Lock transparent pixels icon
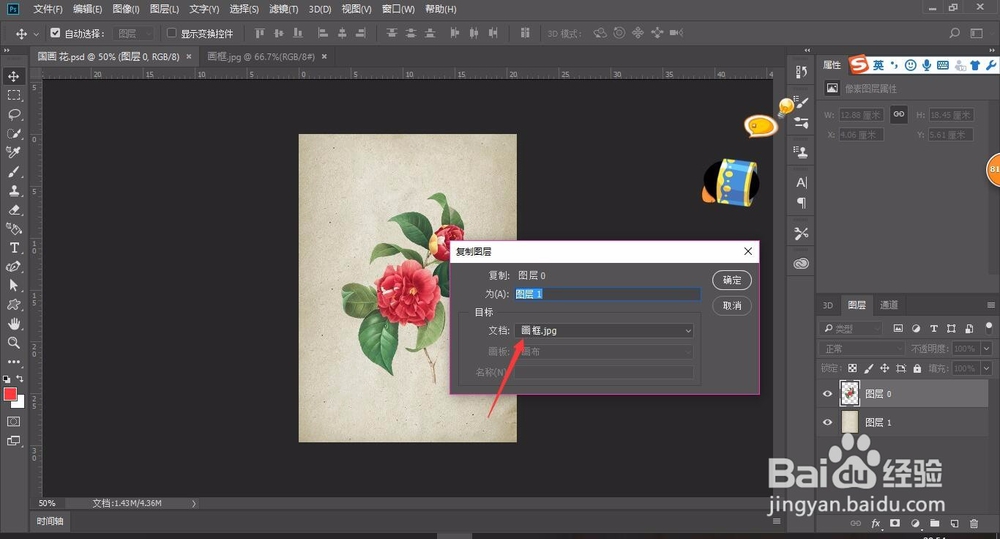The image size is (1000, 539). 853,369
